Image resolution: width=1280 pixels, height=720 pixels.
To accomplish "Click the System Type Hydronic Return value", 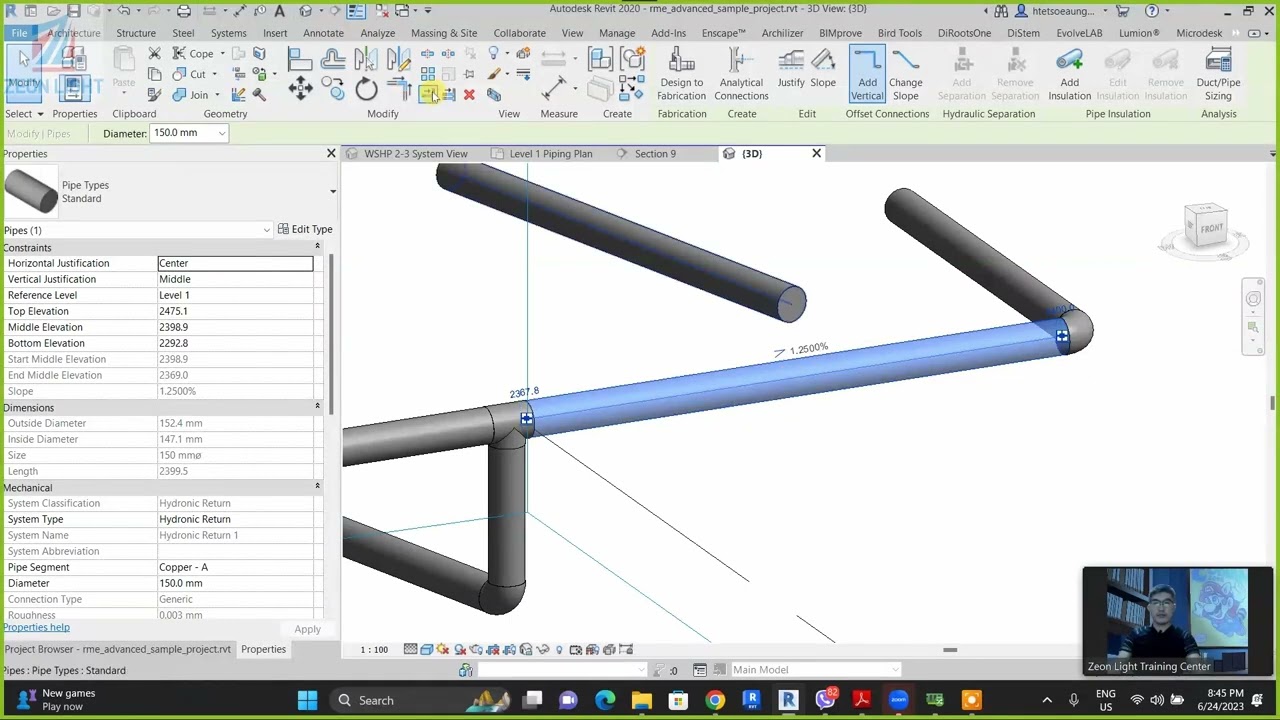I will 235,519.
